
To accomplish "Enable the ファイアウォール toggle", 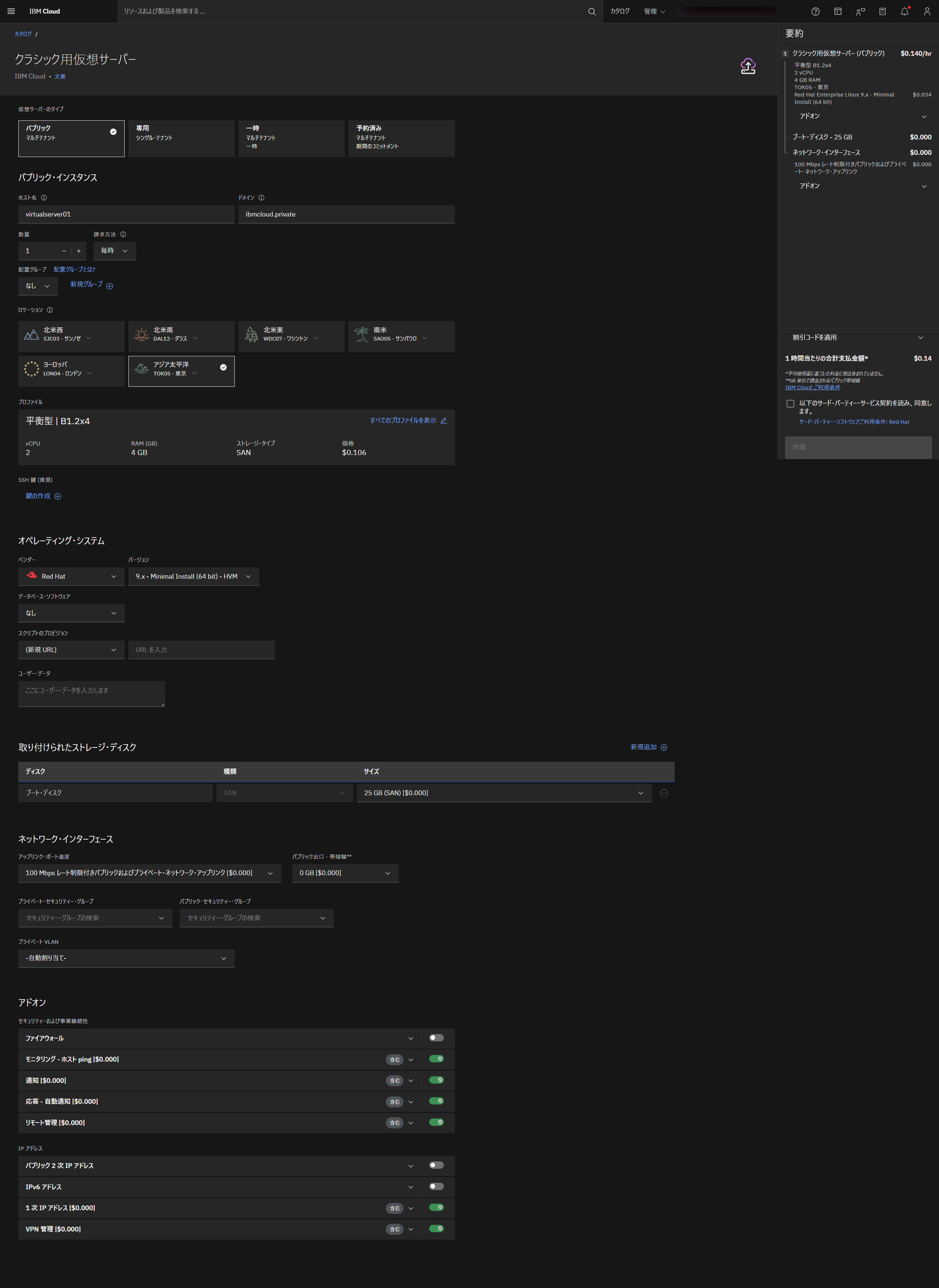I will tap(436, 1038).
